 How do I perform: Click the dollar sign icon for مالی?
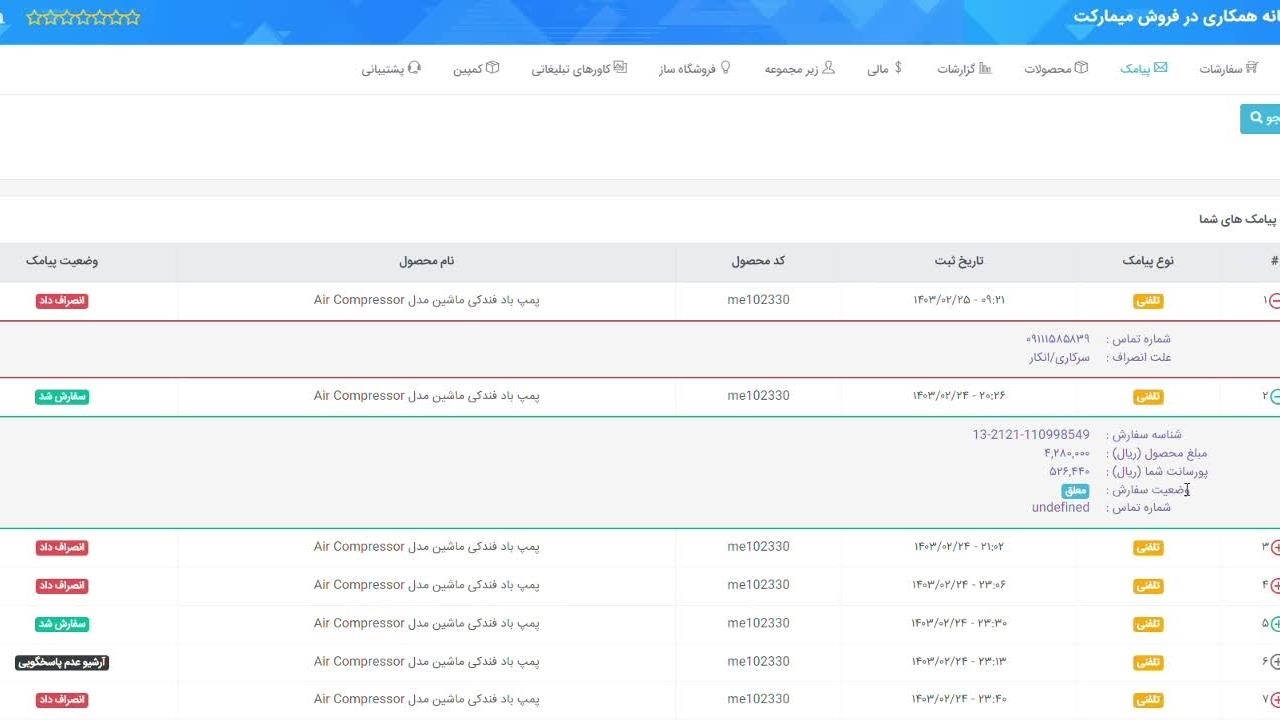point(898,68)
